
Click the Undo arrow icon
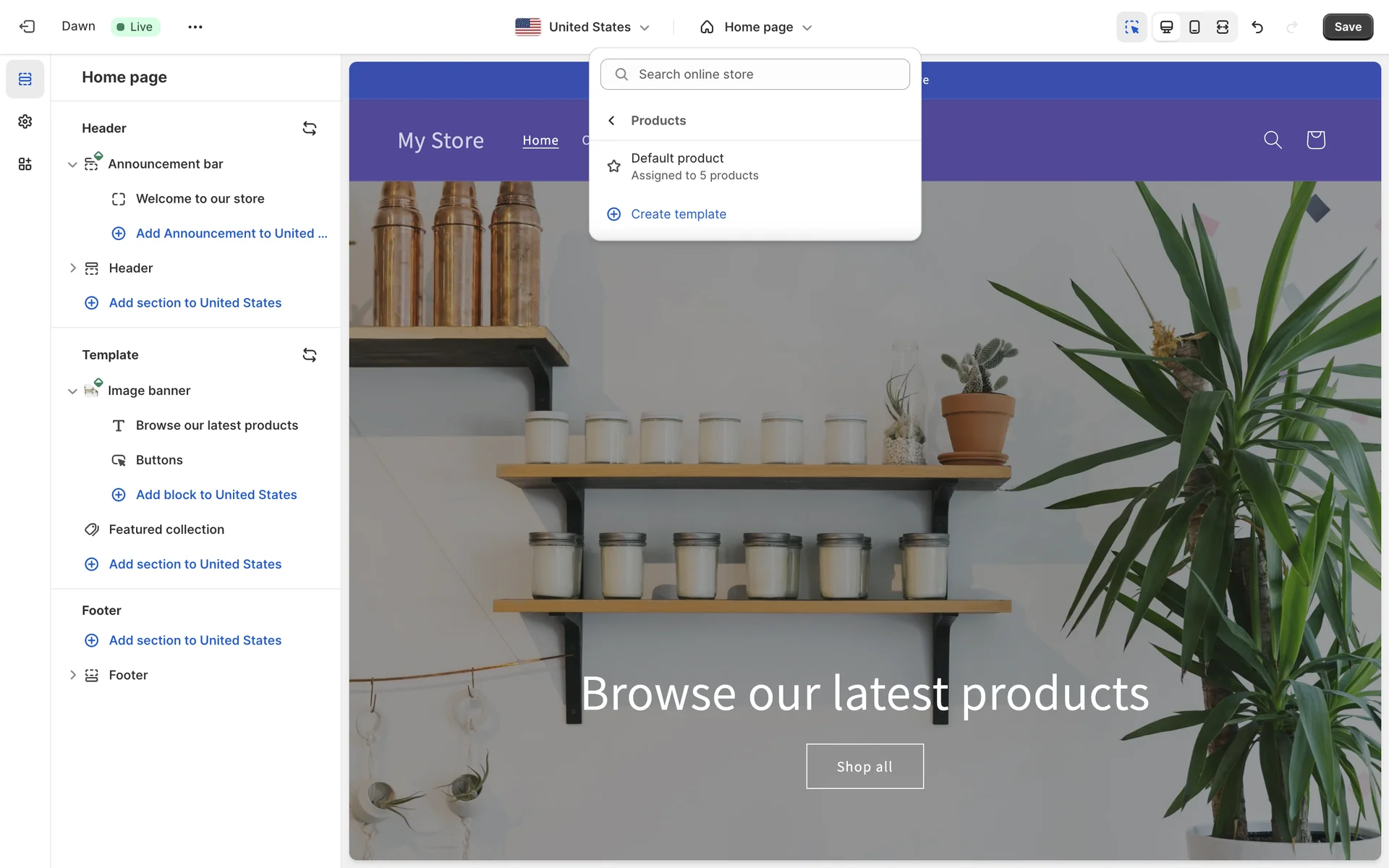pos(1257,27)
